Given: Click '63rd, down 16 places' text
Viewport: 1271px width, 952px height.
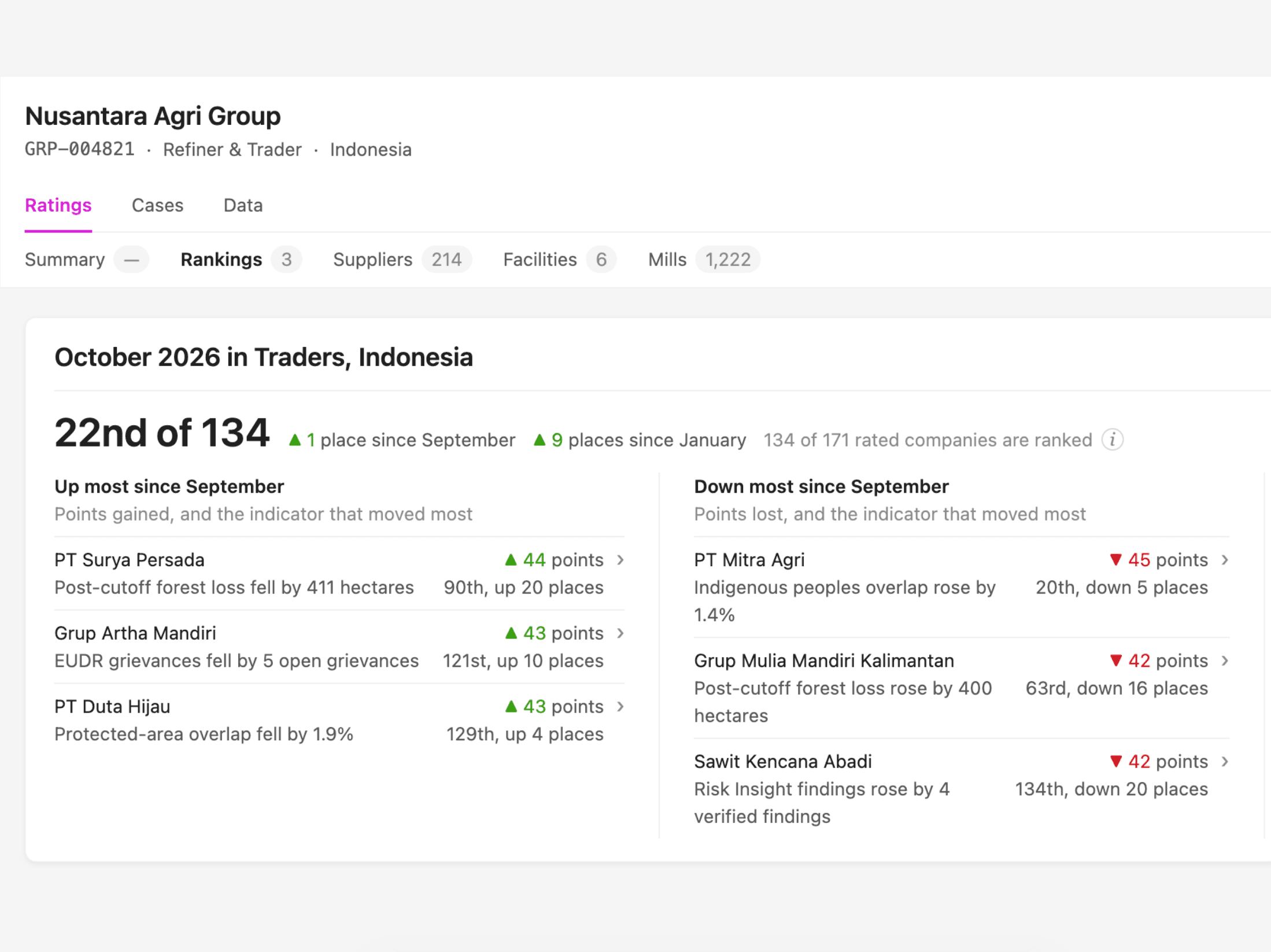Looking at the screenshot, I should coord(1117,688).
